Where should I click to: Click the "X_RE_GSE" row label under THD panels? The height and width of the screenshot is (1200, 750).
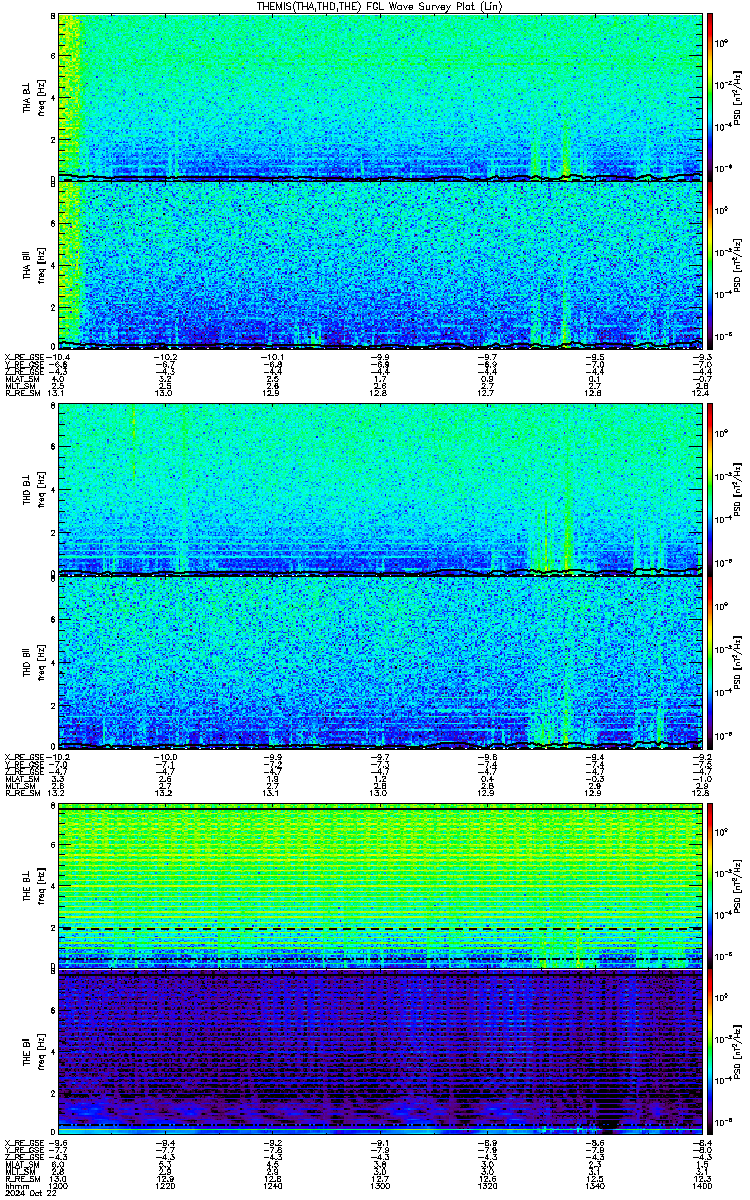coord(23,757)
